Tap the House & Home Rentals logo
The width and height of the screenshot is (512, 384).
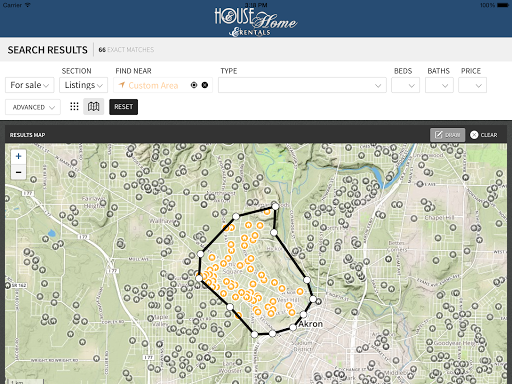pyautogui.click(x=256, y=22)
